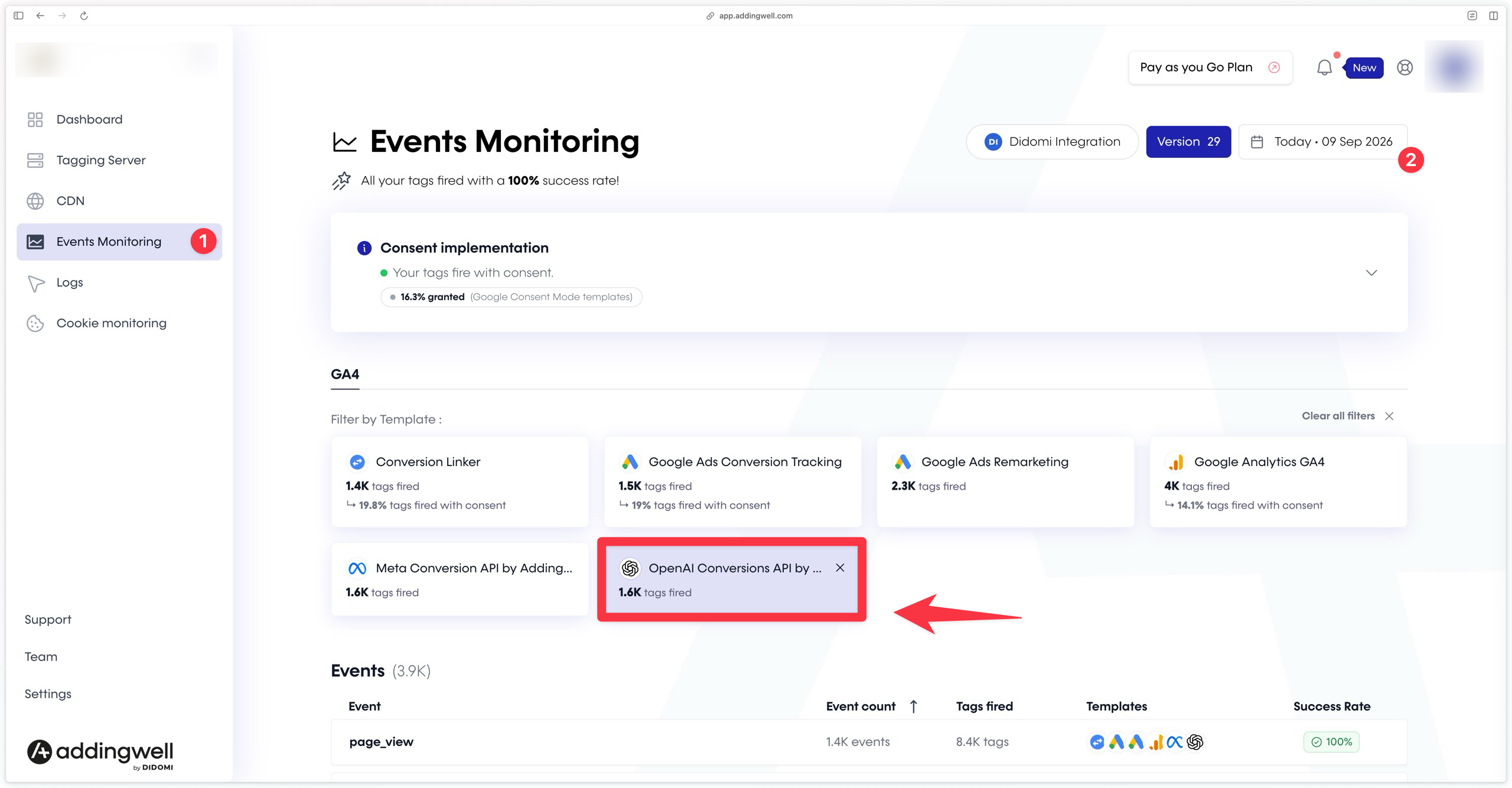The width and height of the screenshot is (1512, 788).
Task: Open the user profile avatar
Action: click(x=1454, y=67)
